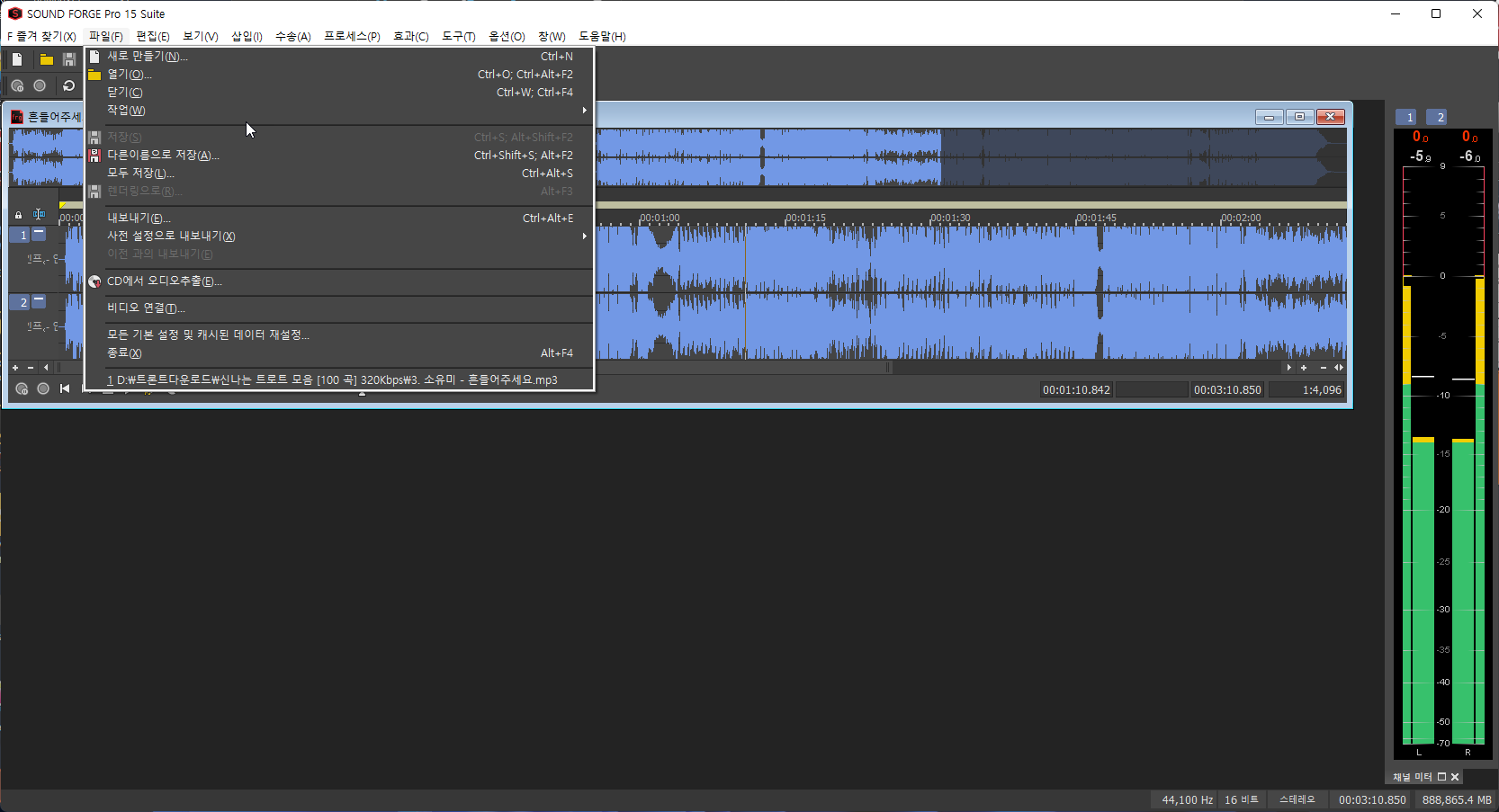1499x812 pixels.
Task: Toggle meter channel 1 button
Action: click(x=1405, y=117)
